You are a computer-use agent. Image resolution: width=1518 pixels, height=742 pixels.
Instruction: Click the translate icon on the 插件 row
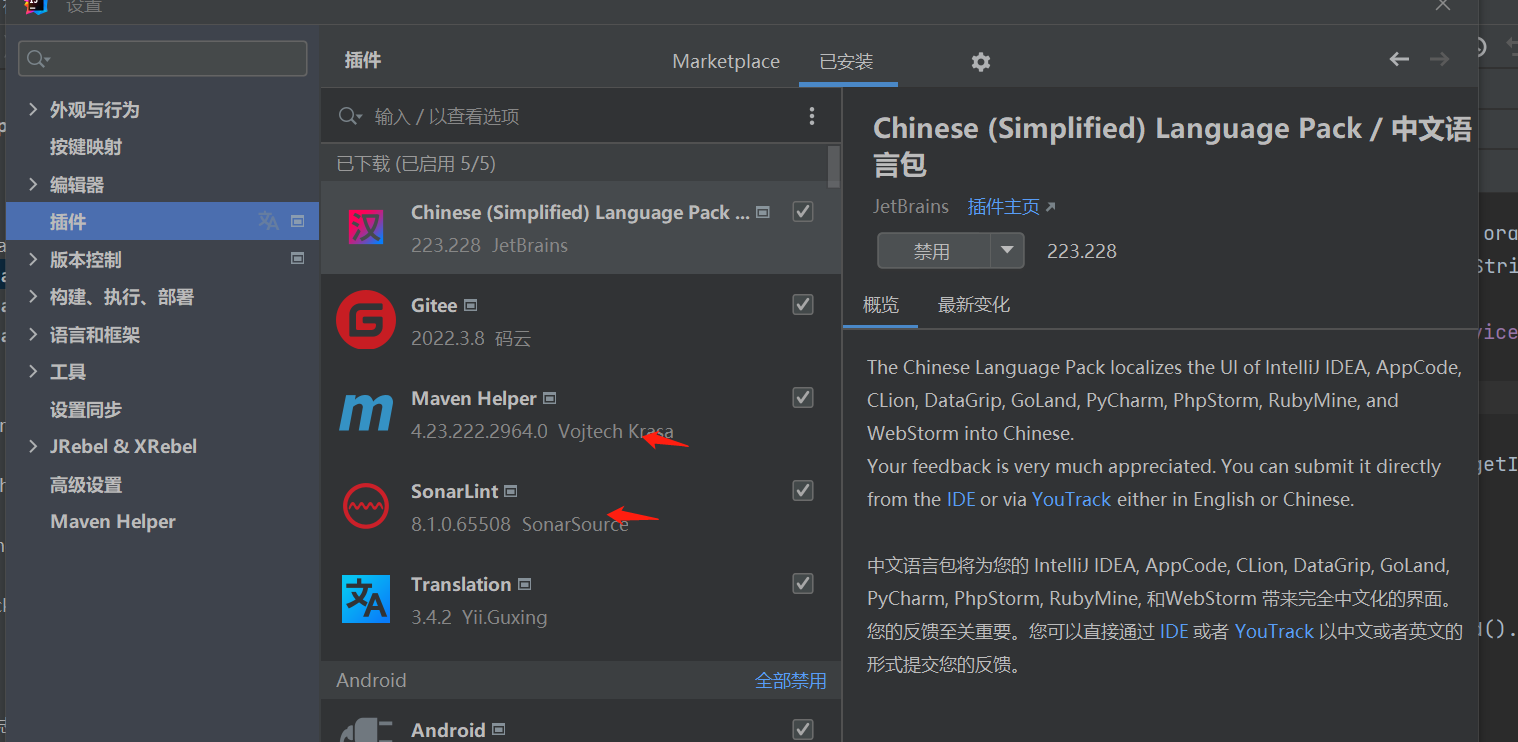(268, 221)
